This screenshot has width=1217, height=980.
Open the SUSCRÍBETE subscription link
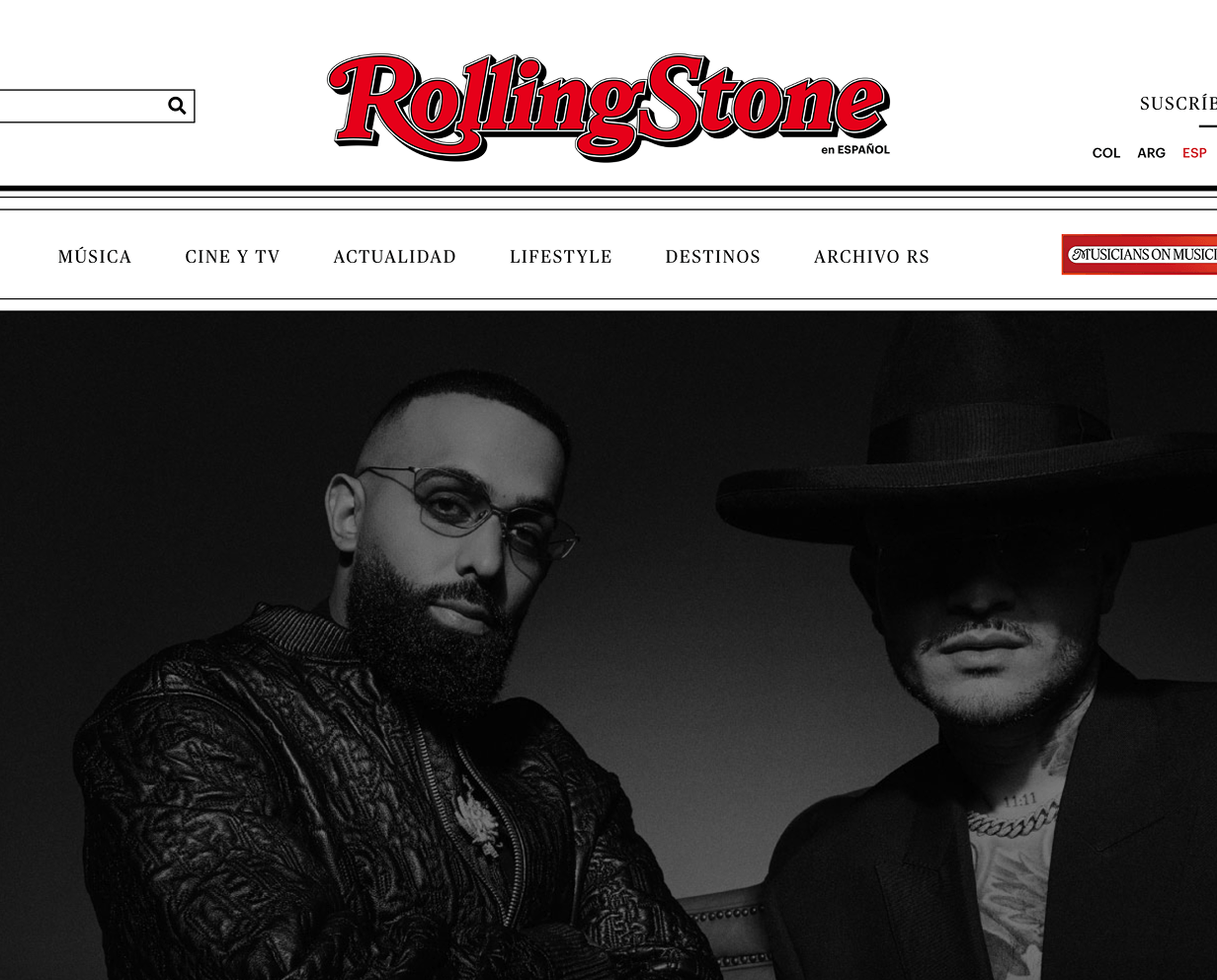(1178, 104)
